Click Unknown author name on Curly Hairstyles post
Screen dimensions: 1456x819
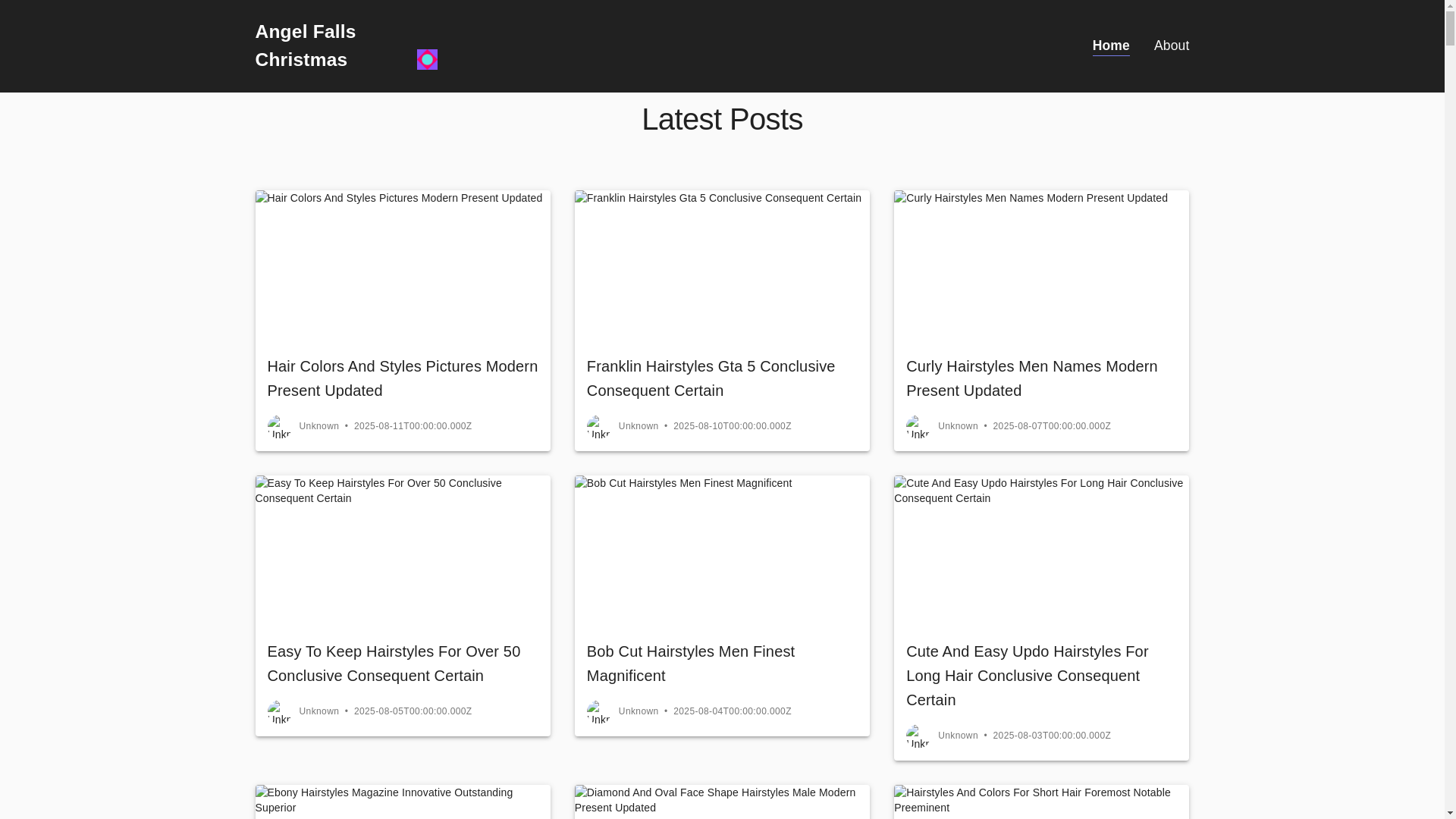(x=958, y=426)
